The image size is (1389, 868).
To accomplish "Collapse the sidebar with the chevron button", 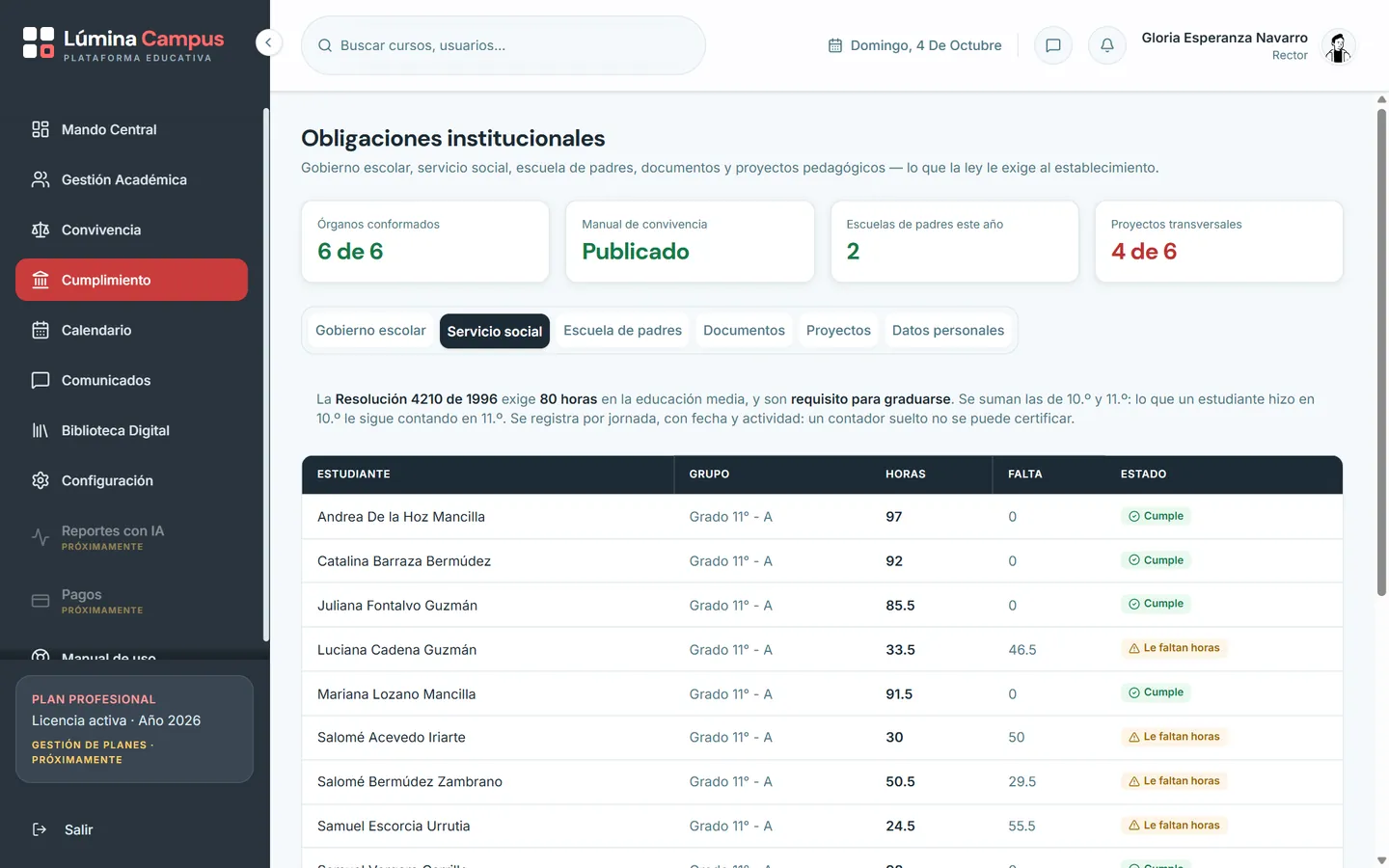I will coord(268,42).
